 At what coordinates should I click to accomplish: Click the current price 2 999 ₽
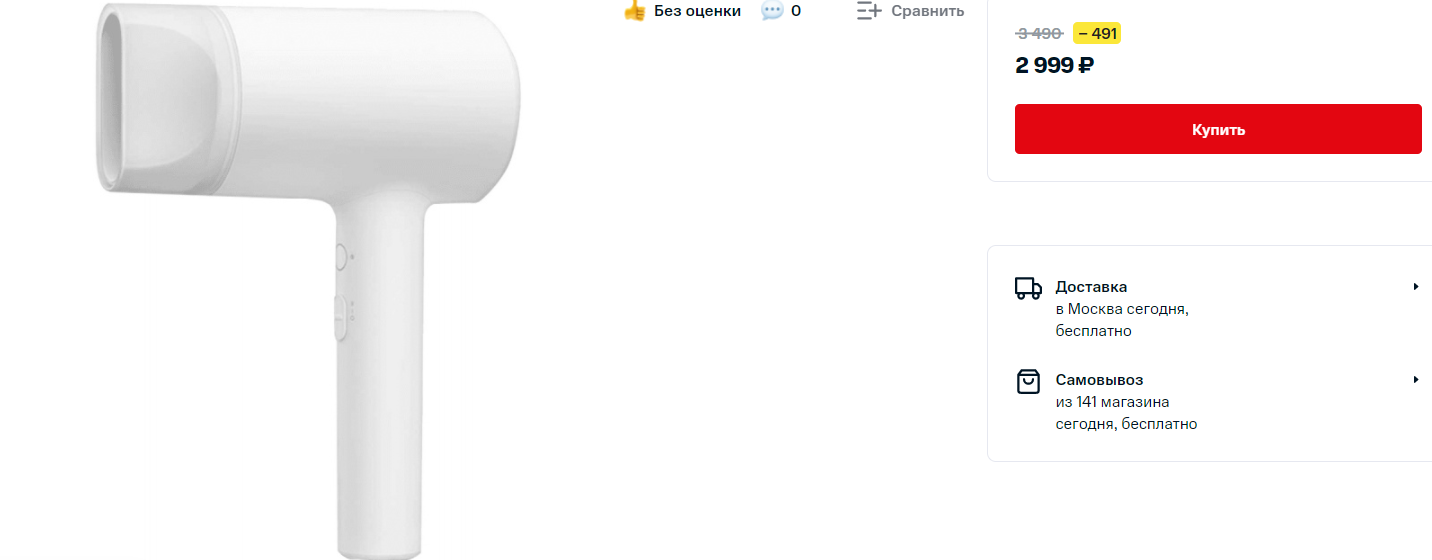[x=1054, y=66]
